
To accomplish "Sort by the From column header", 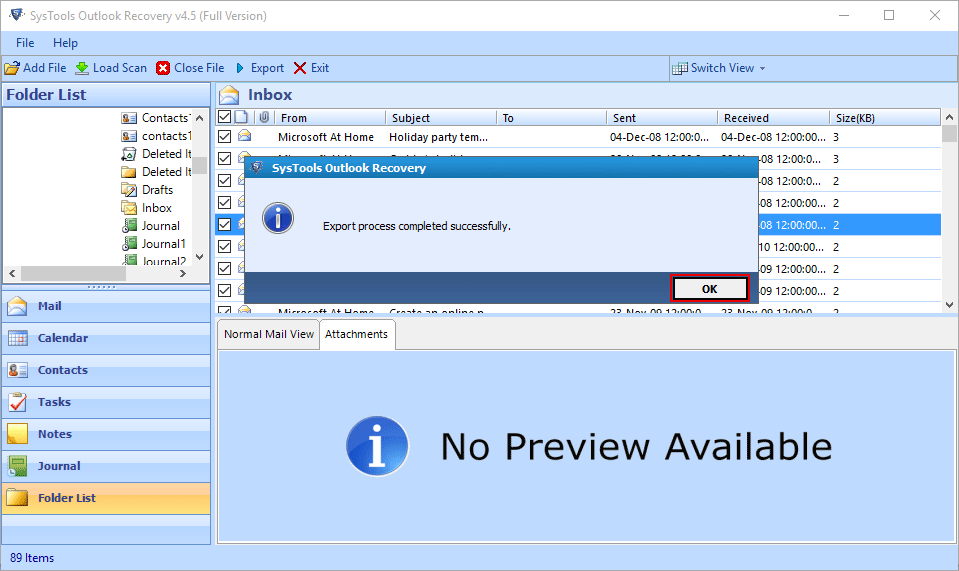I will [330, 117].
